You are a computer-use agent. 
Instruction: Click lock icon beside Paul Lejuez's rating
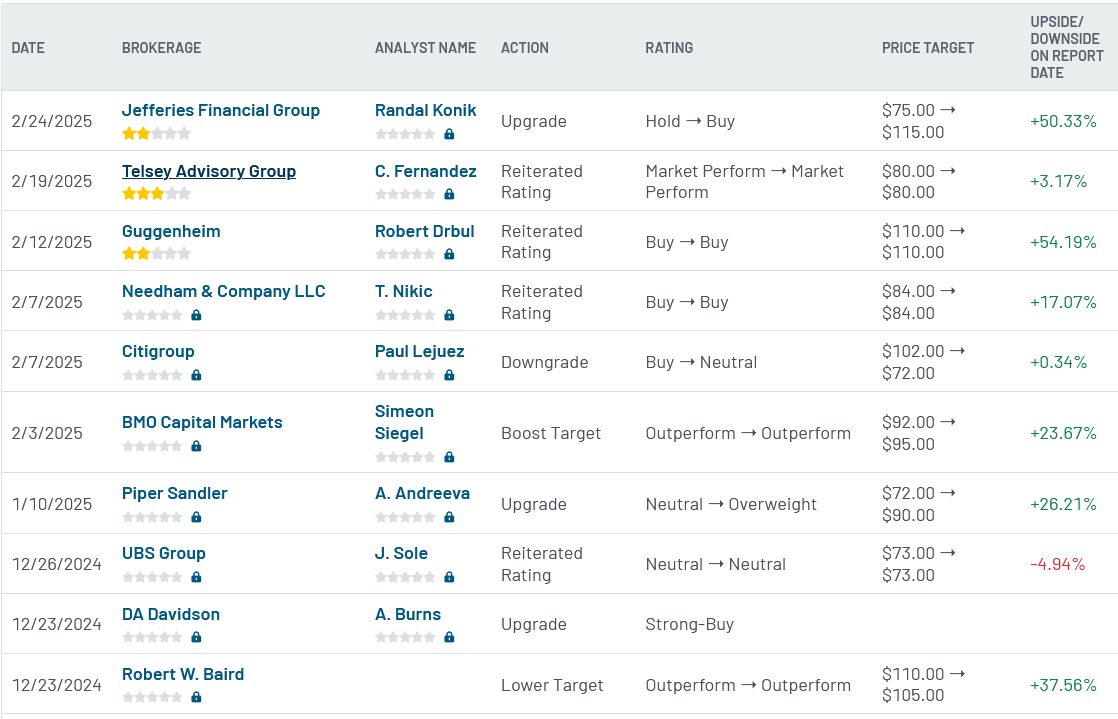(449, 374)
